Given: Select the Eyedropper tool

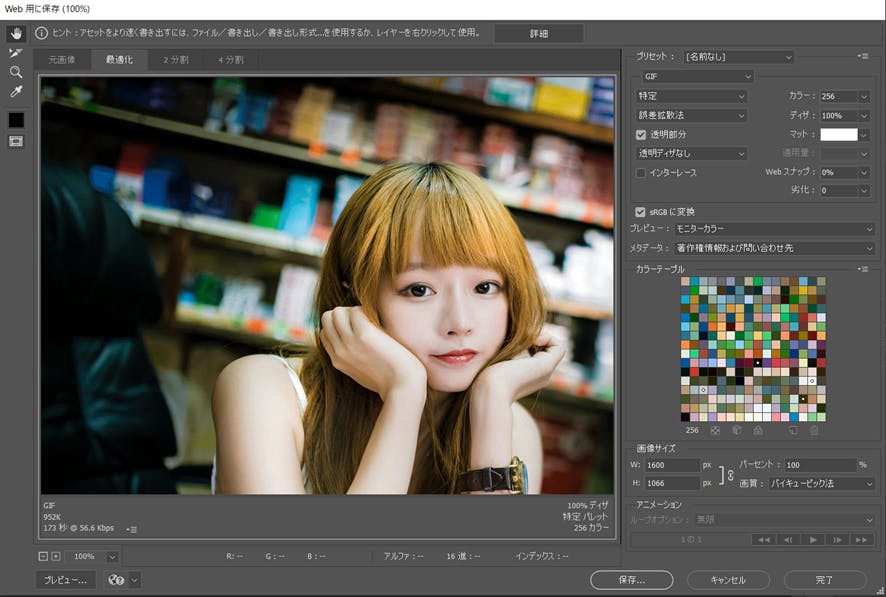Looking at the screenshot, I should [x=16, y=92].
